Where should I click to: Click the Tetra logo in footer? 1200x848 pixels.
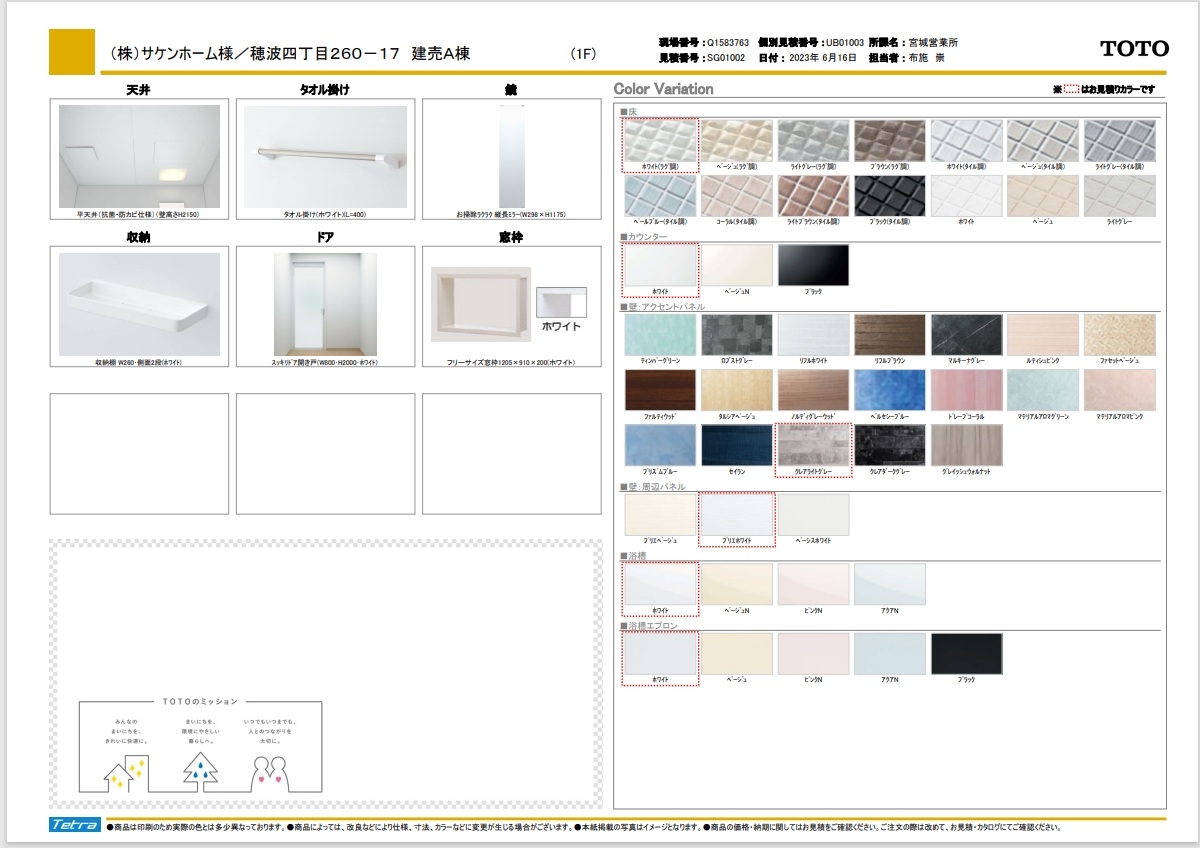[x=74, y=825]
